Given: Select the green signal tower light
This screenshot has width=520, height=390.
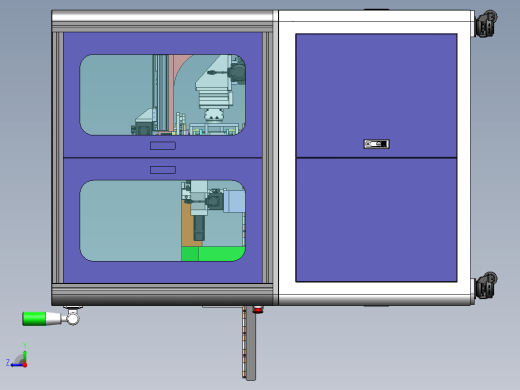Looking at the screenshot, I should 34,319.
